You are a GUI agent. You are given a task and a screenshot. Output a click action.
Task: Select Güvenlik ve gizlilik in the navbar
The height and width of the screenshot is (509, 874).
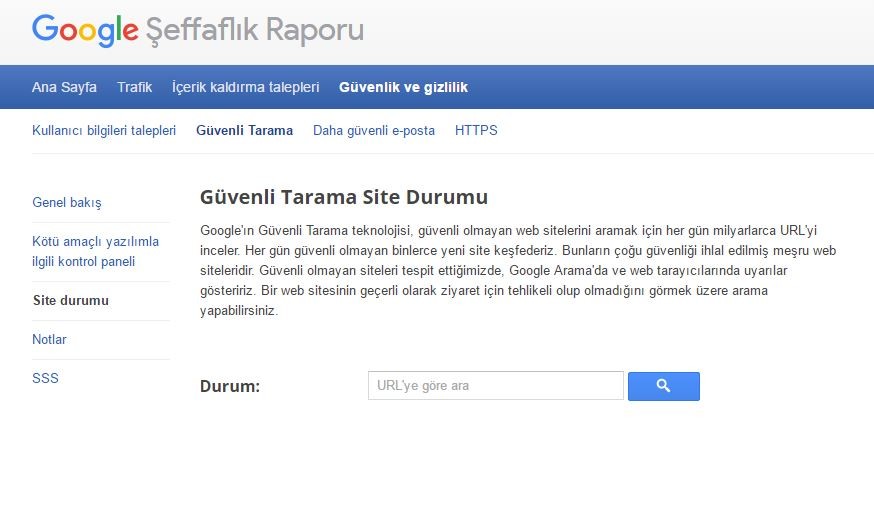coord(403,87)
